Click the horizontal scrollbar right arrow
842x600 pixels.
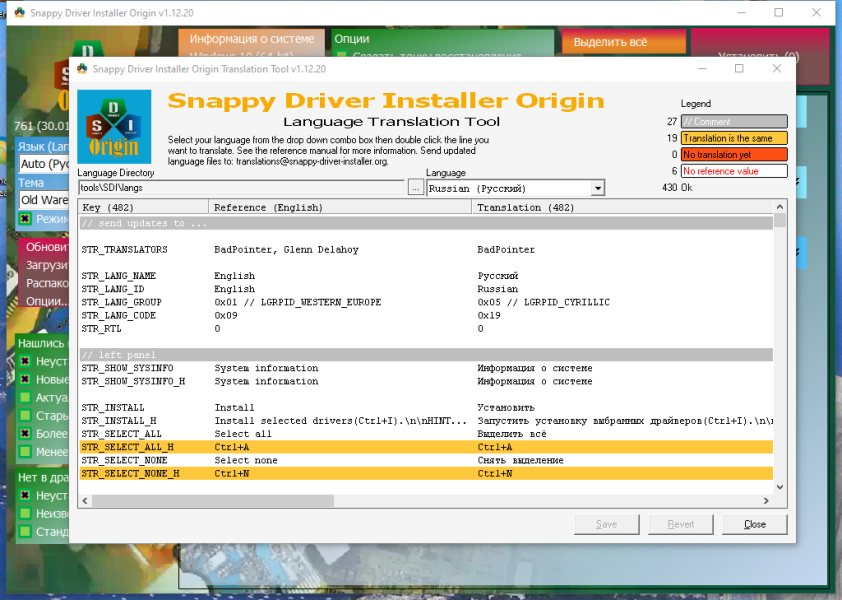pos(766,501)
